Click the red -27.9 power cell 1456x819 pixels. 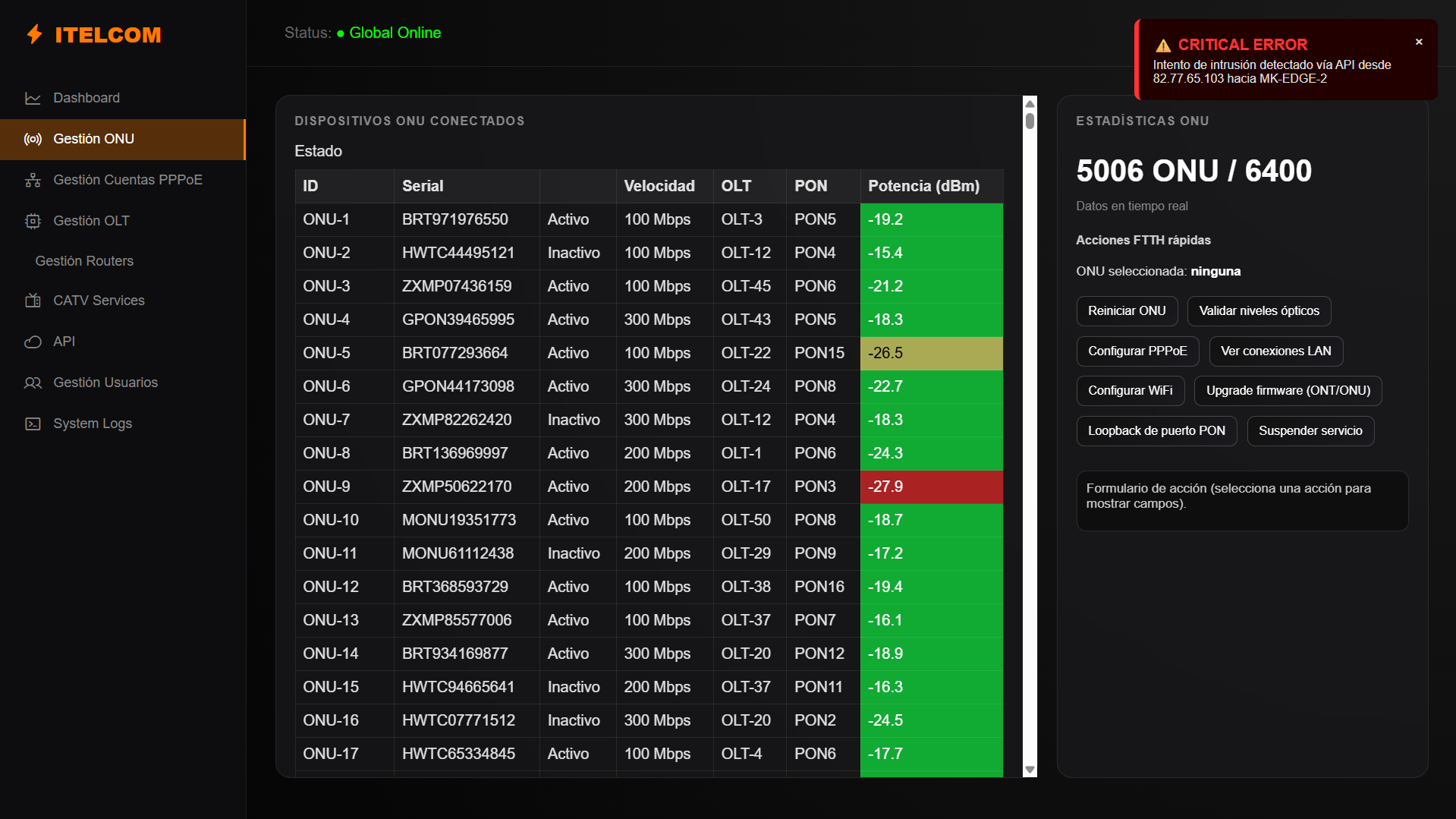tap(931, 487)
